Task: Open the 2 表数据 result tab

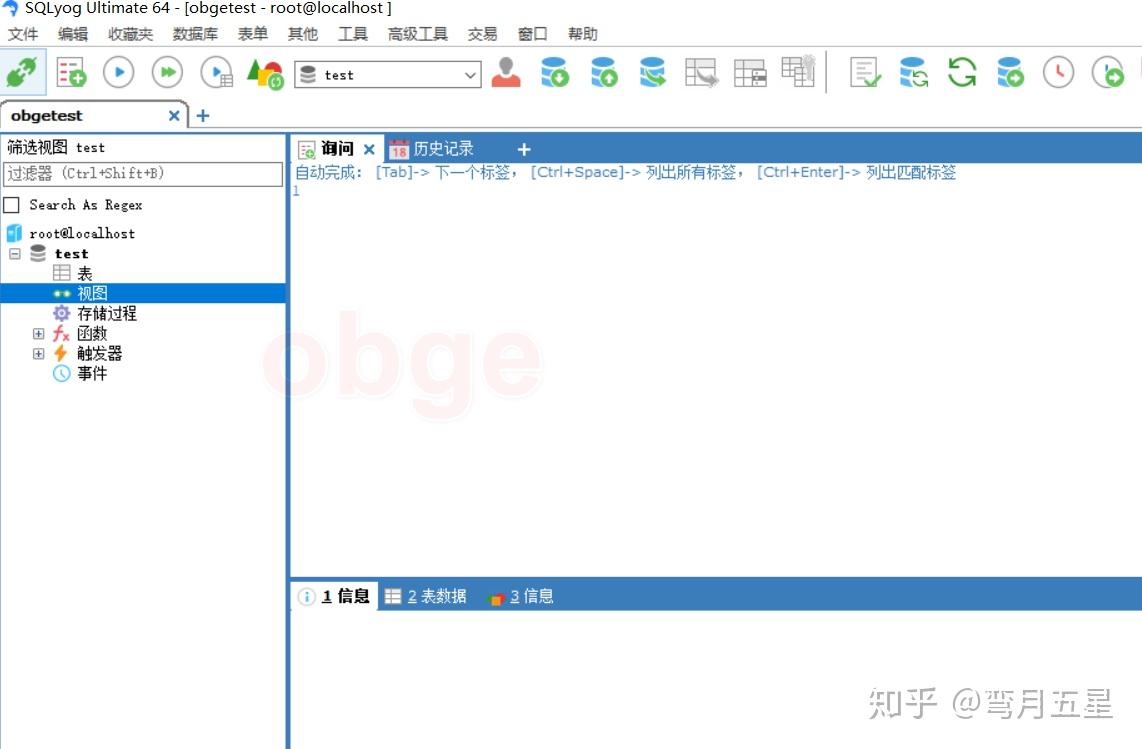Action: [x=425, y=595]
